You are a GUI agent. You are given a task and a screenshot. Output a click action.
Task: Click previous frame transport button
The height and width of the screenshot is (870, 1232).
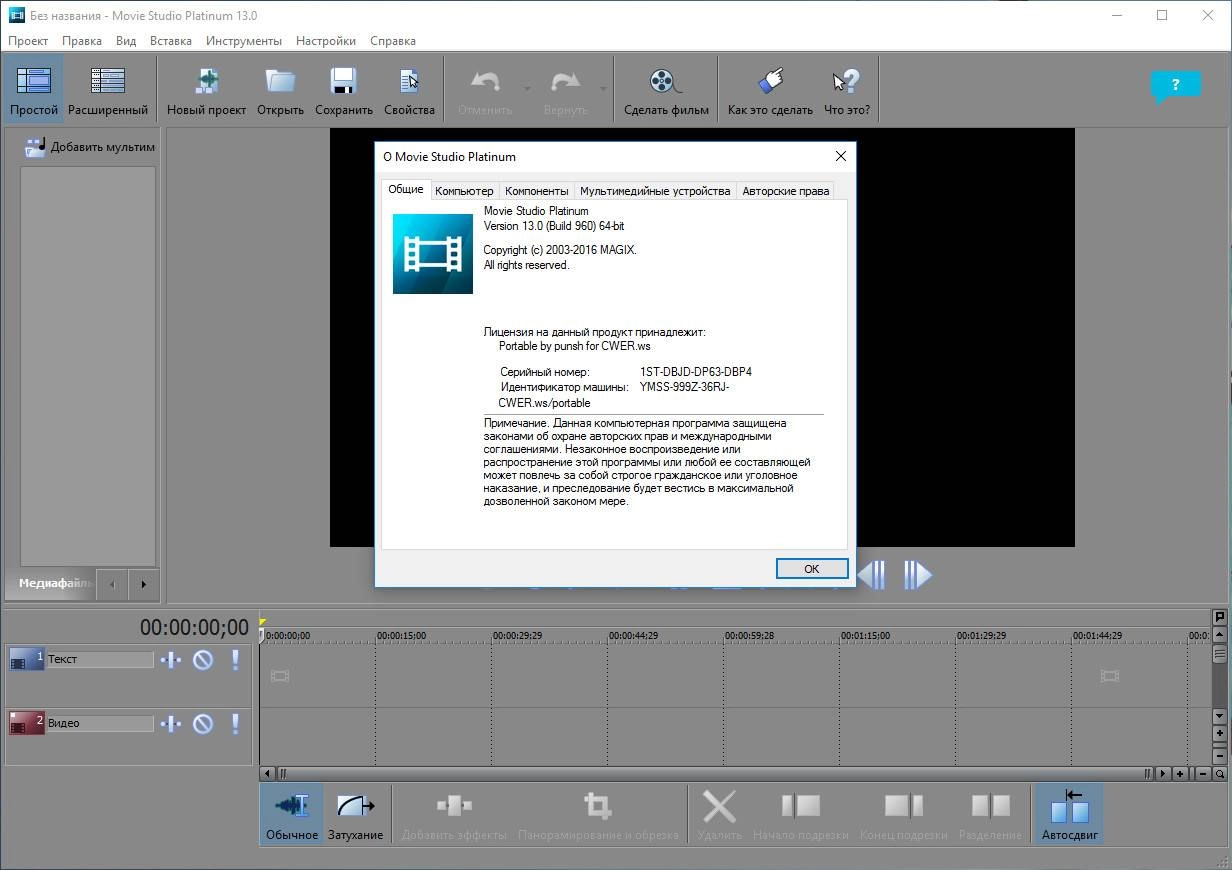(x=872, y=575)
